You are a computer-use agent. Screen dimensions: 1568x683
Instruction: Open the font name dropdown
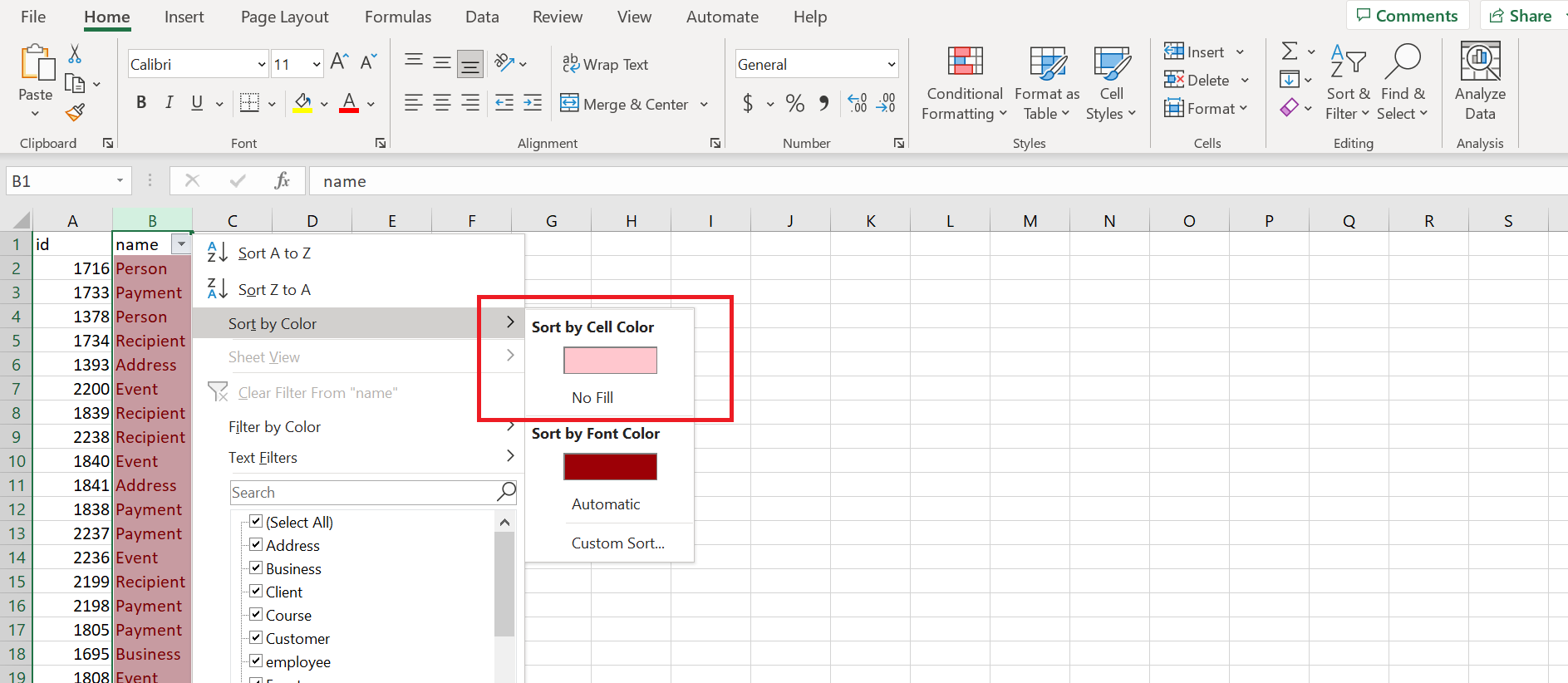tap(262, 64)
